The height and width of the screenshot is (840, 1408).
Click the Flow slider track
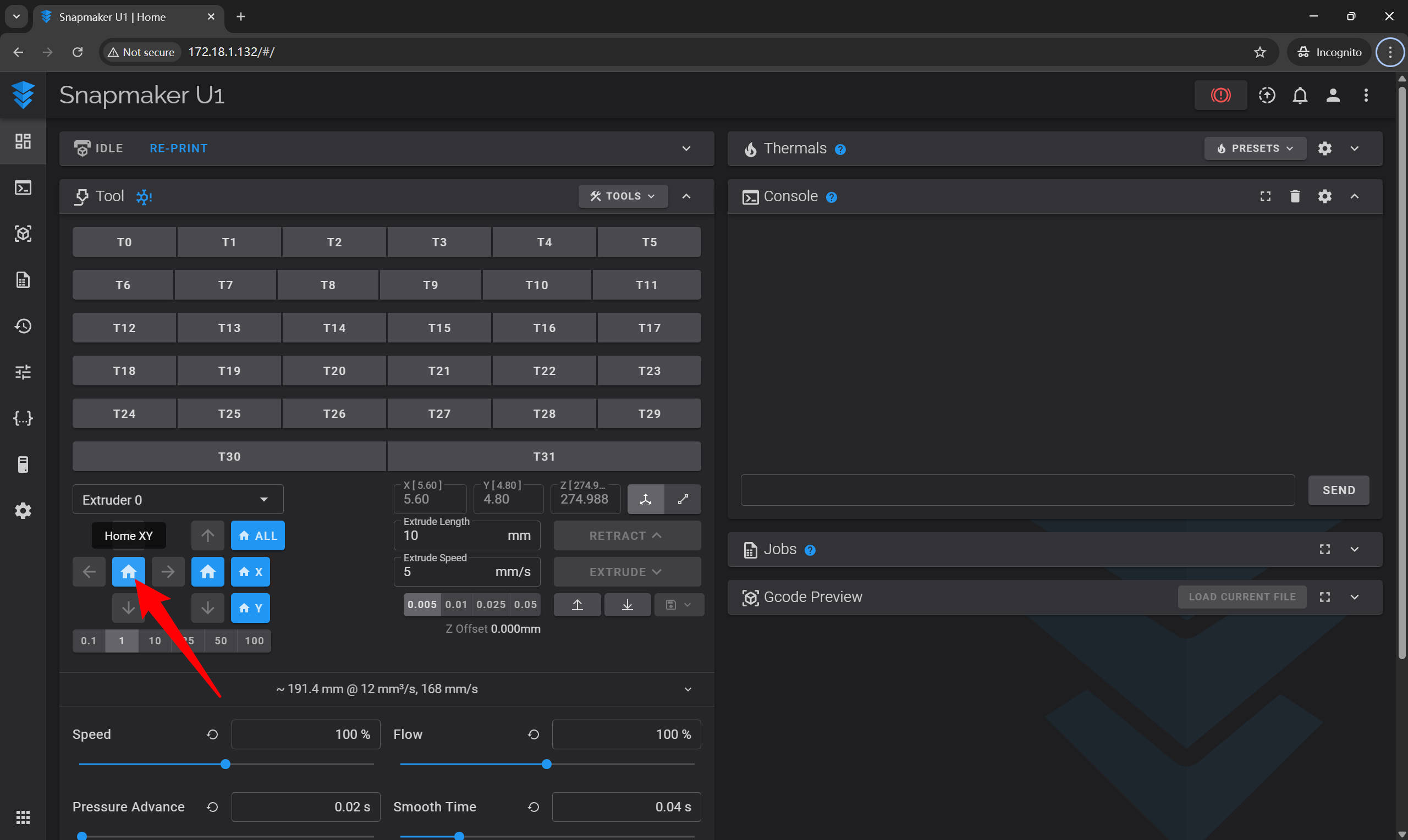(x=623, y=764)
